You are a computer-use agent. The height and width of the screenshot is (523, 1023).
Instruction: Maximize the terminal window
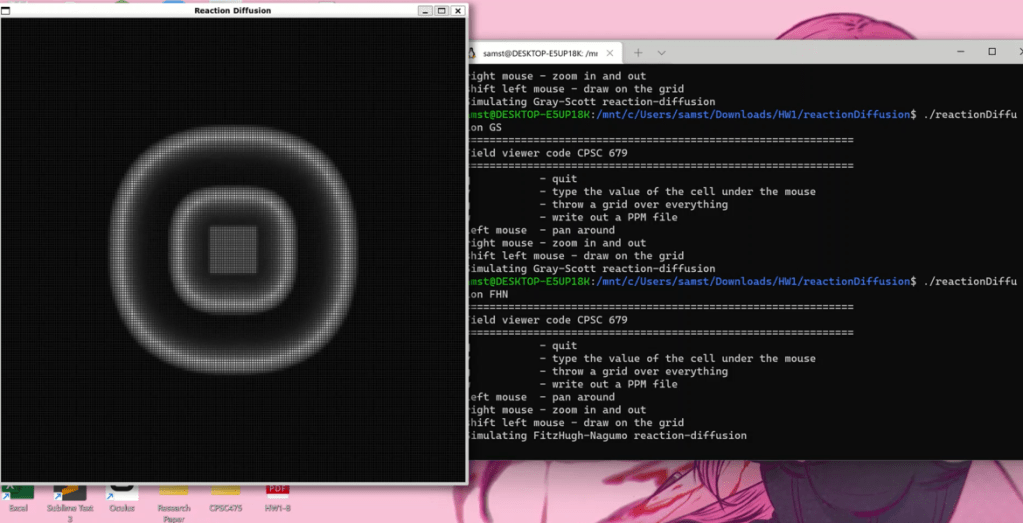point(991,52)
